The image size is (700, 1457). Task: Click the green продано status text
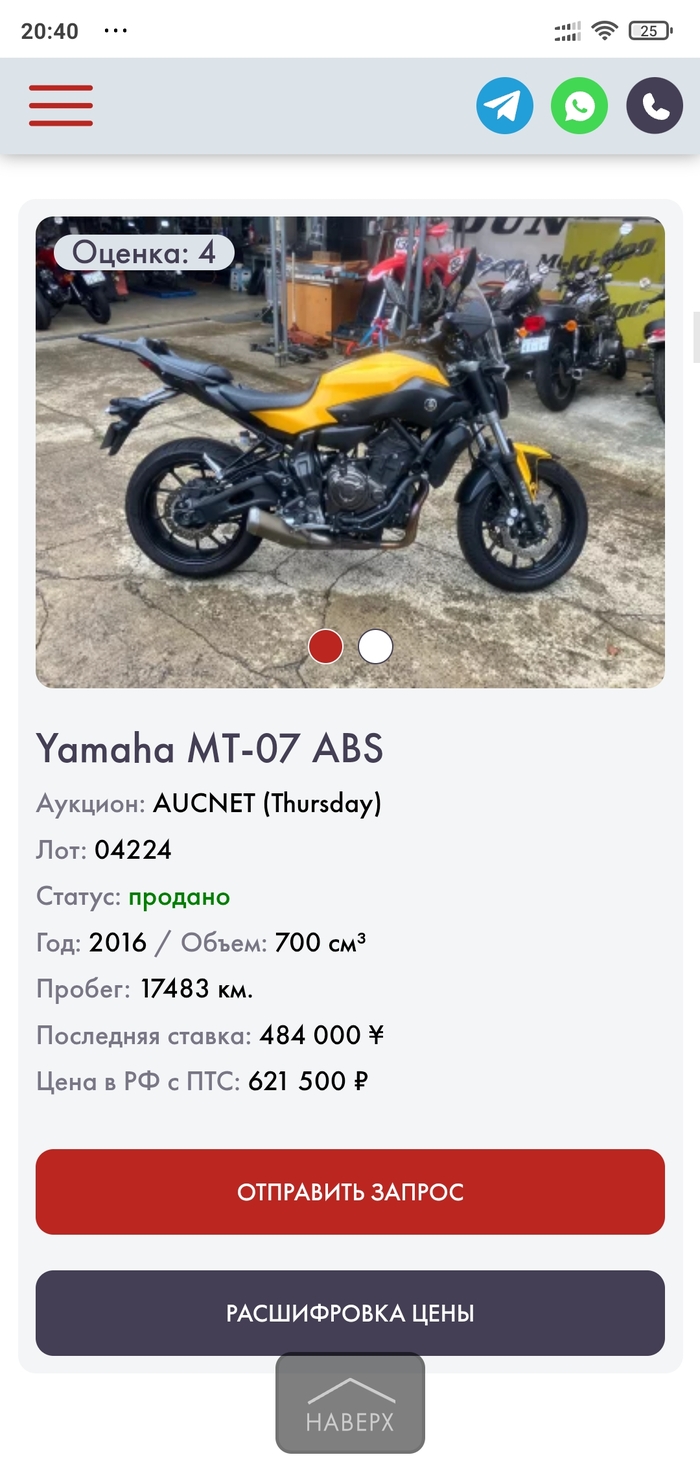[179, 897]
